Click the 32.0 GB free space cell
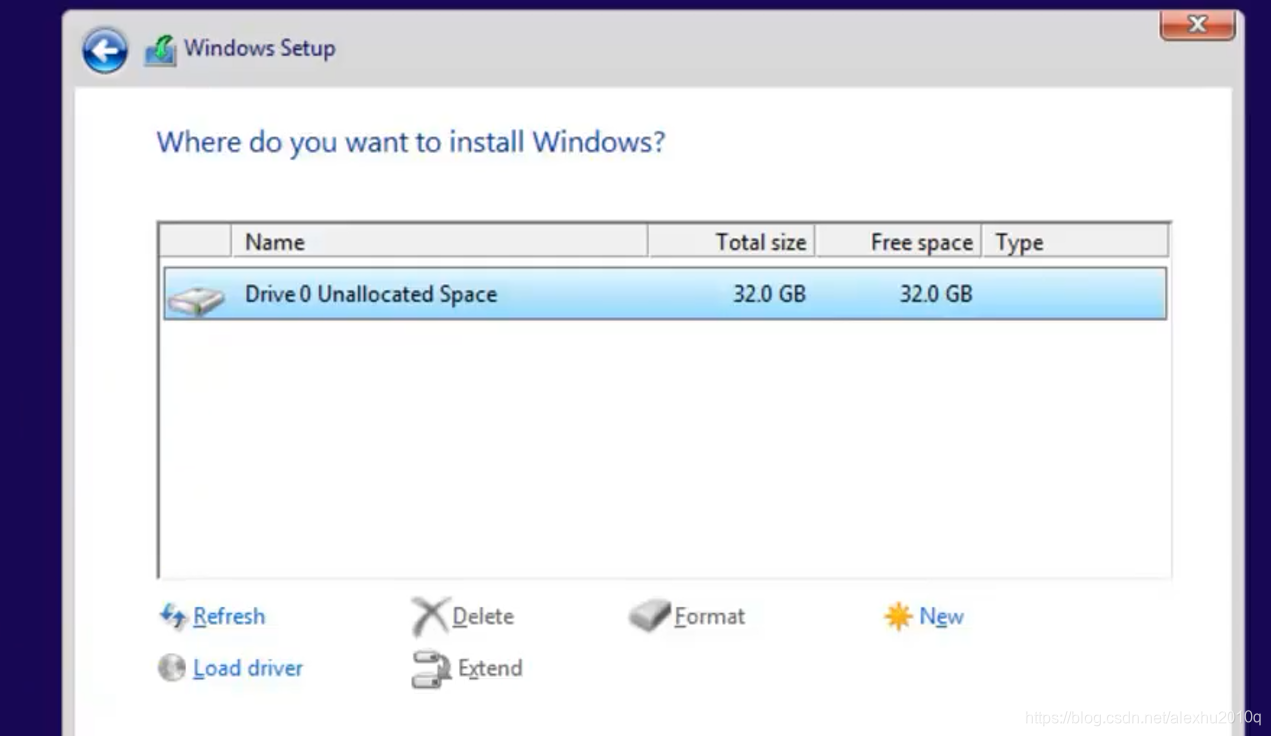The height and width of the screenshot is (736, 1271). tap(936, 294)
